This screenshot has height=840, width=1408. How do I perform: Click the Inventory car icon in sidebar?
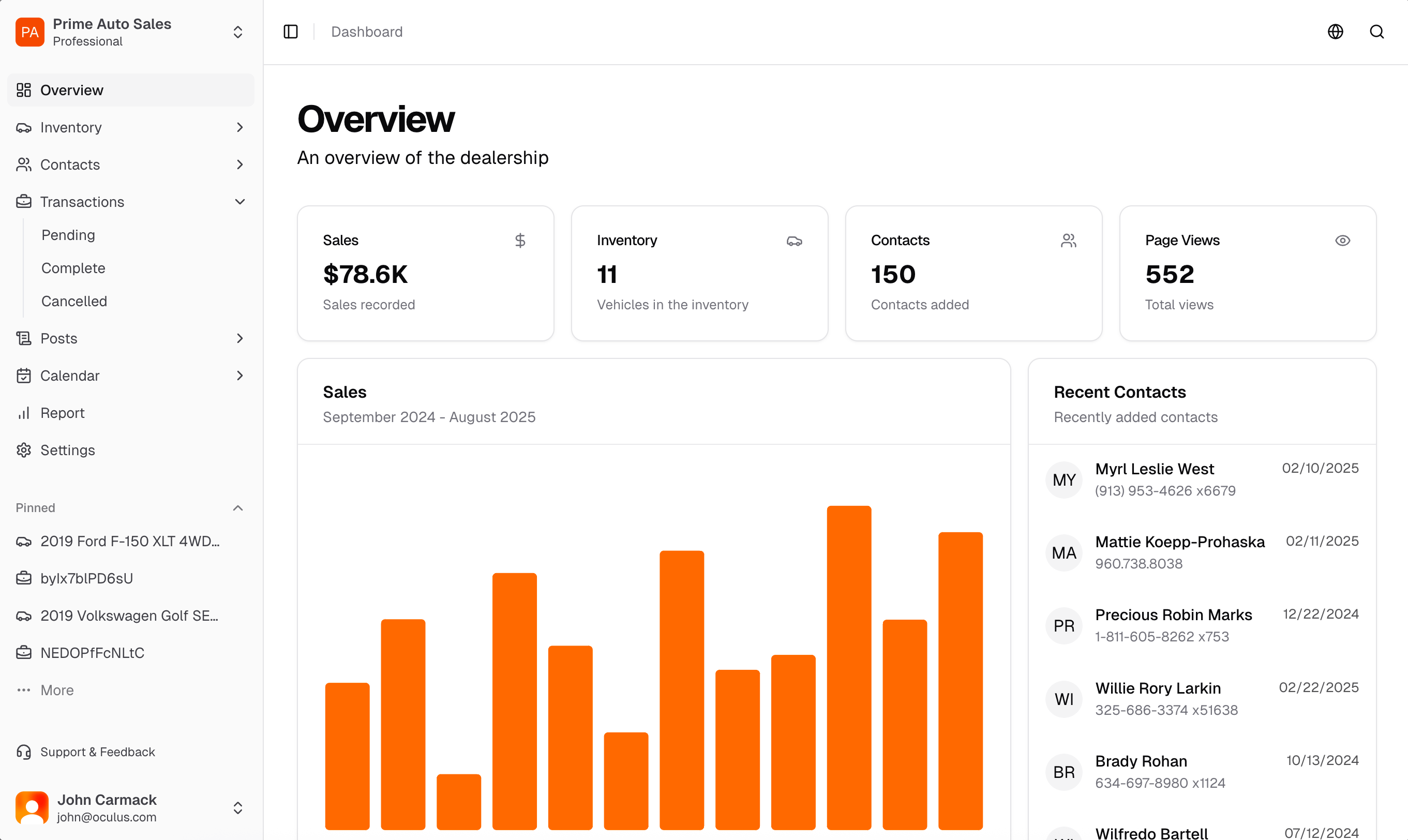(x=24, y=127)
